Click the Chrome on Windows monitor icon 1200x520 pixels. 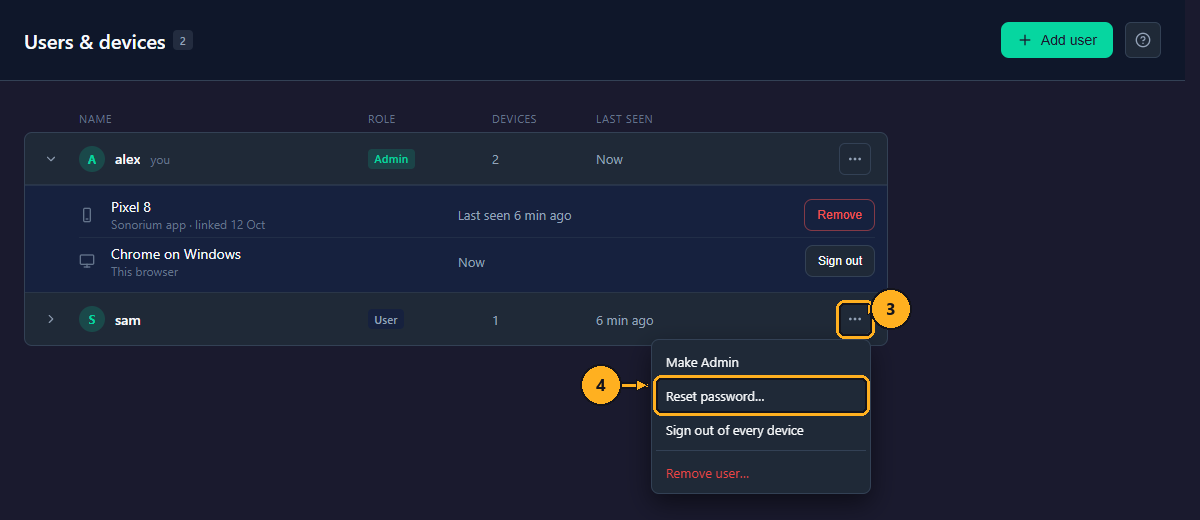point(87,261)
